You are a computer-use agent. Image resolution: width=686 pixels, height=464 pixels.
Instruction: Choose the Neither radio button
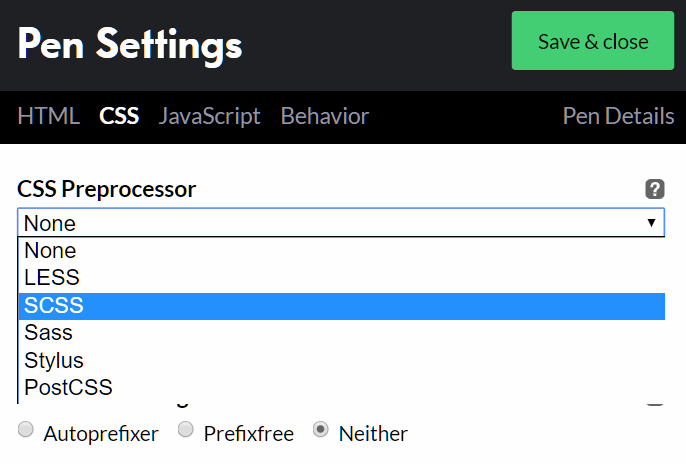tap(321, 430)
